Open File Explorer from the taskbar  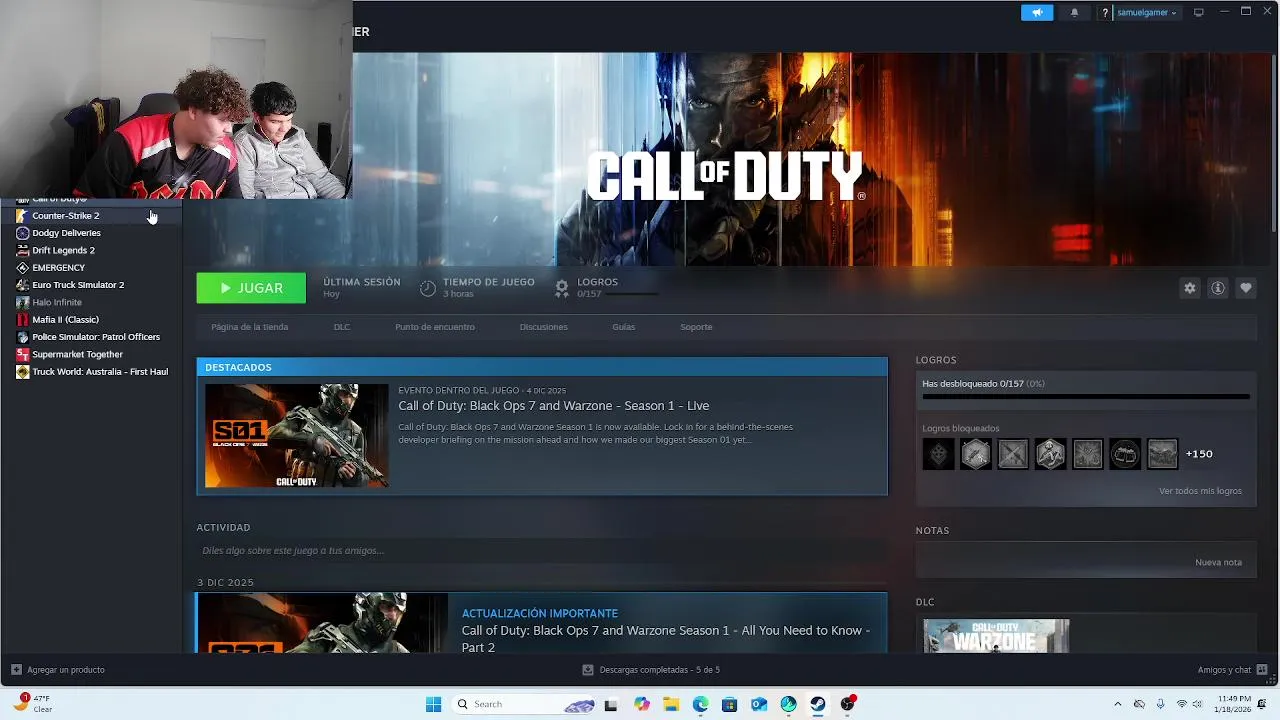click(671, 704)
